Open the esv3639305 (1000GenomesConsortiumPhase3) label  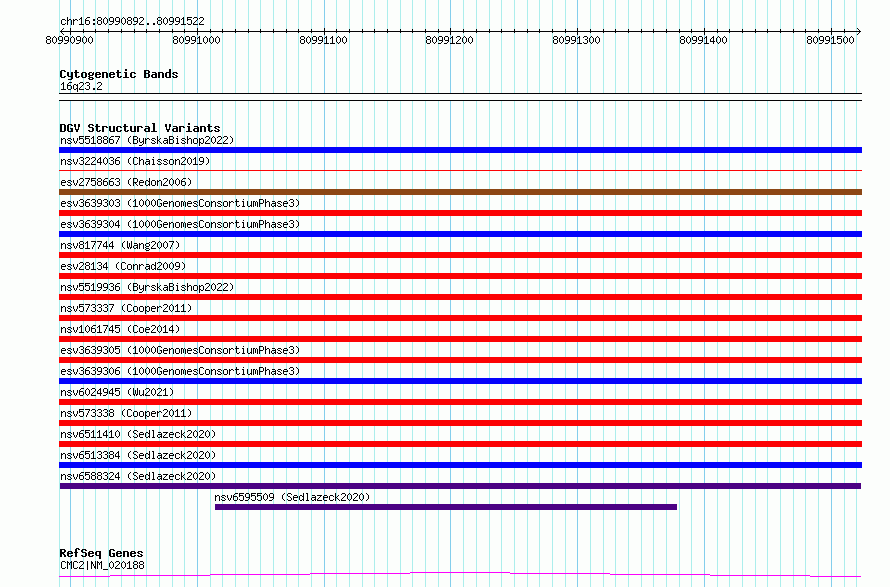tap(180, 350)
